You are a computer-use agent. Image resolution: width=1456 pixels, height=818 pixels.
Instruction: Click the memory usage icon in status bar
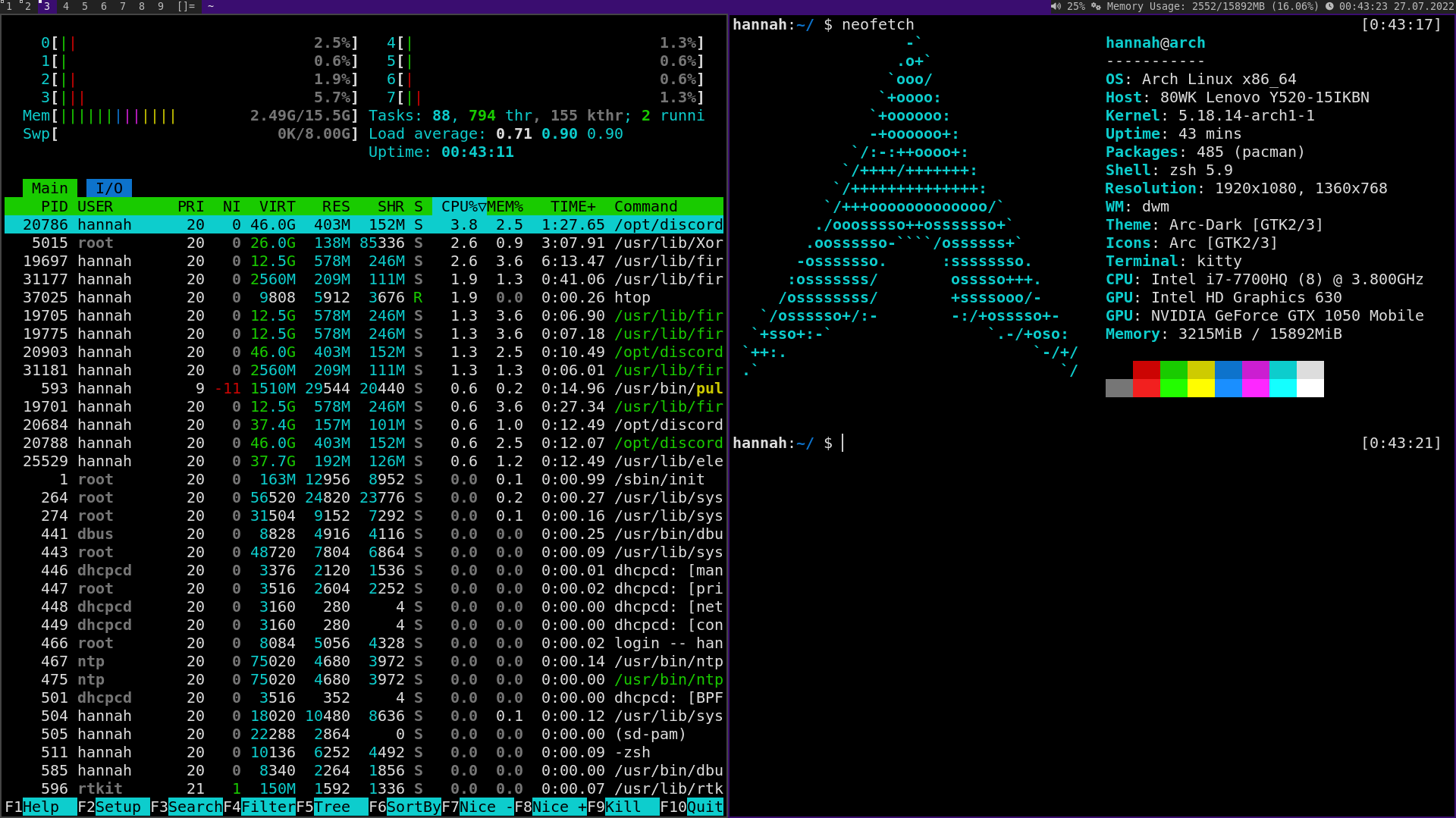tap(1096, 6)
